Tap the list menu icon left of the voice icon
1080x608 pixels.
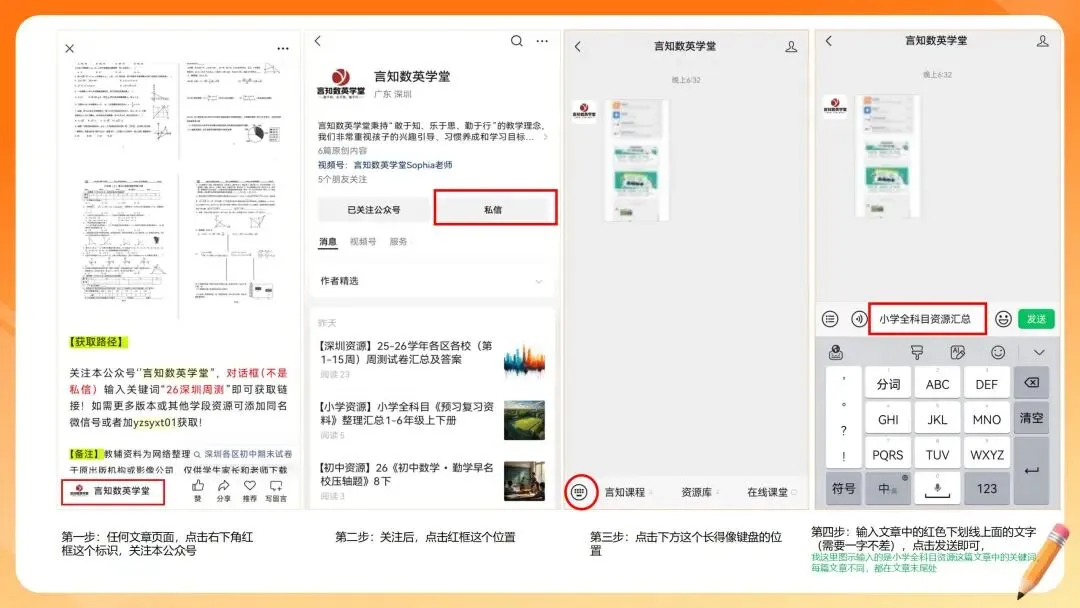(x=830, y=319)
